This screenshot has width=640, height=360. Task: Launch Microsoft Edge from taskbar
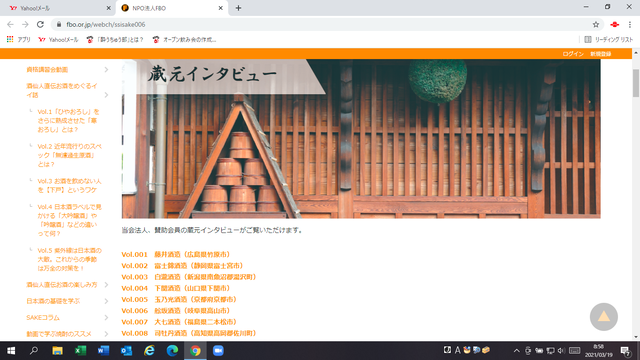click(172, 351)
